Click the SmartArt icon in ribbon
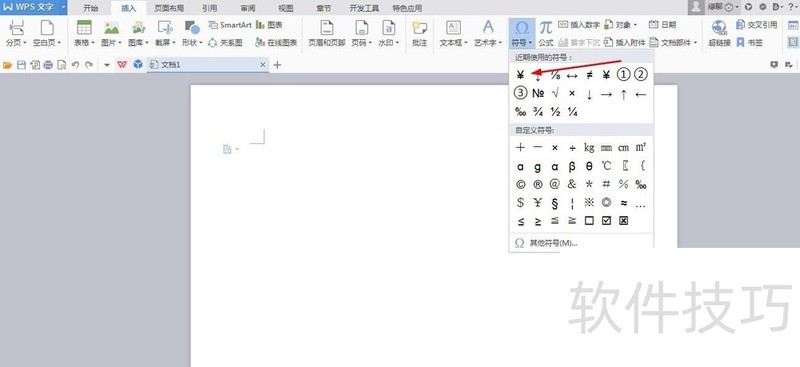800x367 pixels. (213, 25)
